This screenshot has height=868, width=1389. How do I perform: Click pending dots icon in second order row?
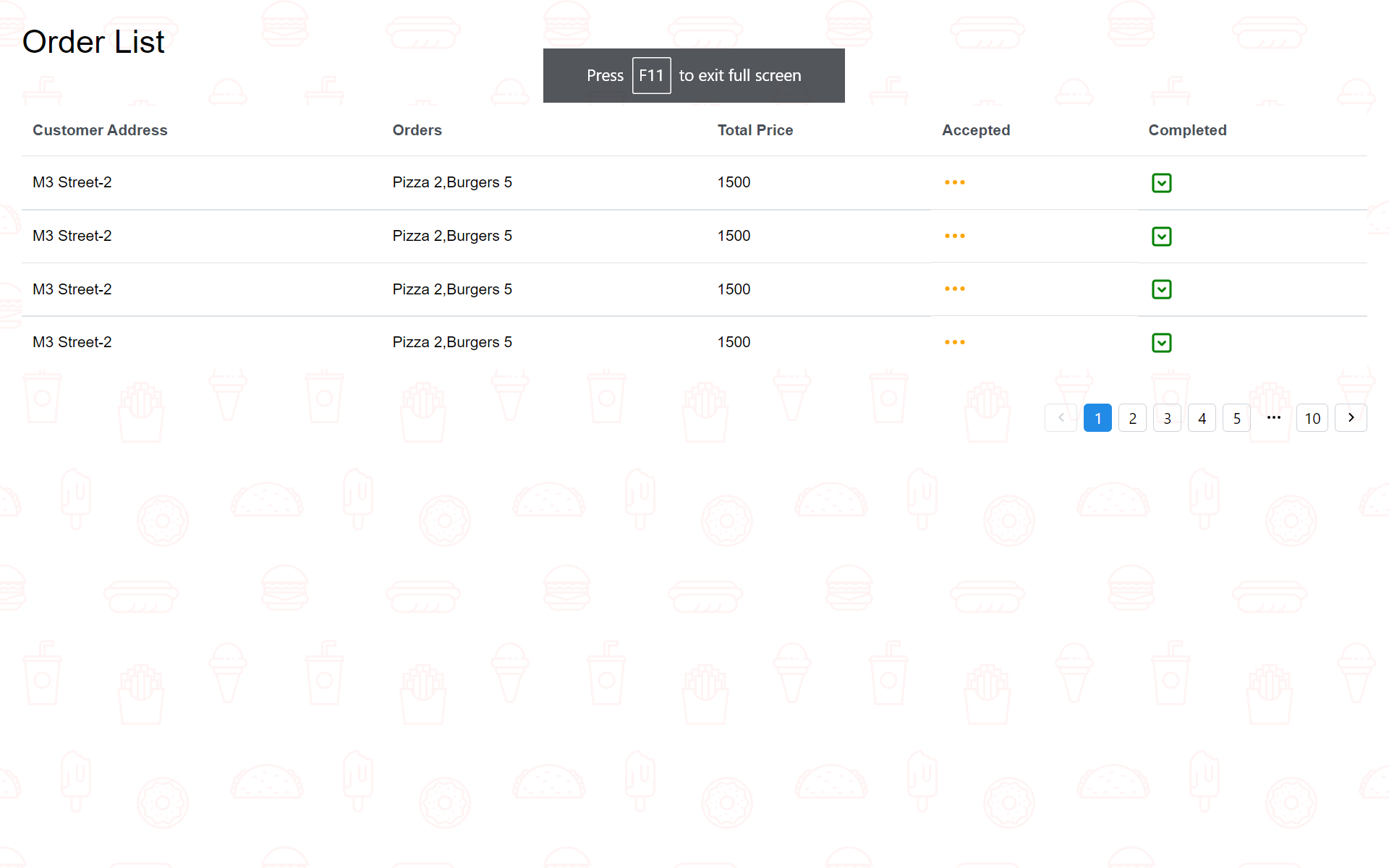[954, 236]
